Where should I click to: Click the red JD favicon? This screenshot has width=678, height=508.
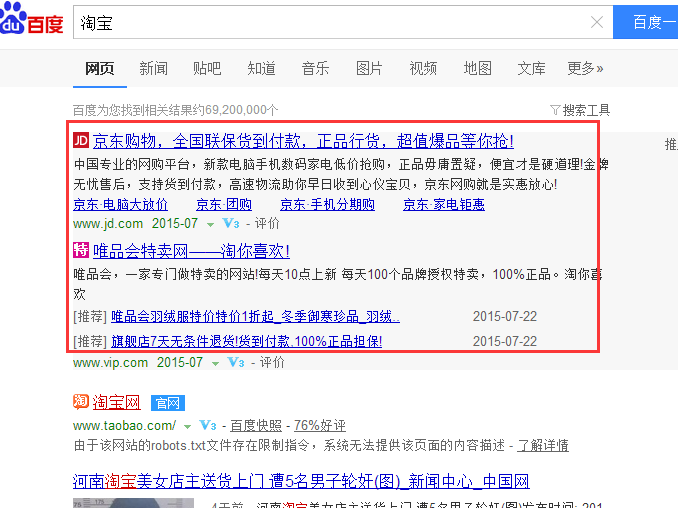[x=81, y=140]
